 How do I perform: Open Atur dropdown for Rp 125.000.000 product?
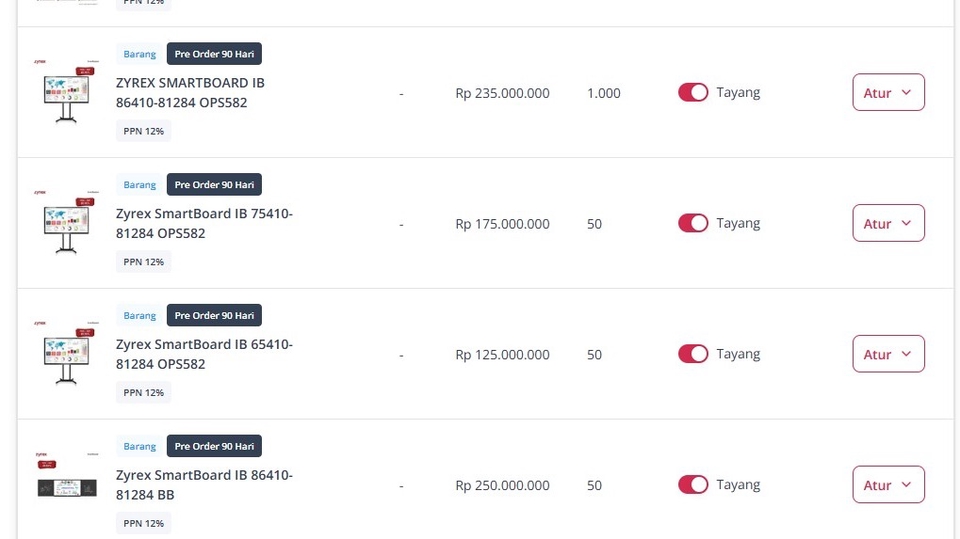click(888, 354)
